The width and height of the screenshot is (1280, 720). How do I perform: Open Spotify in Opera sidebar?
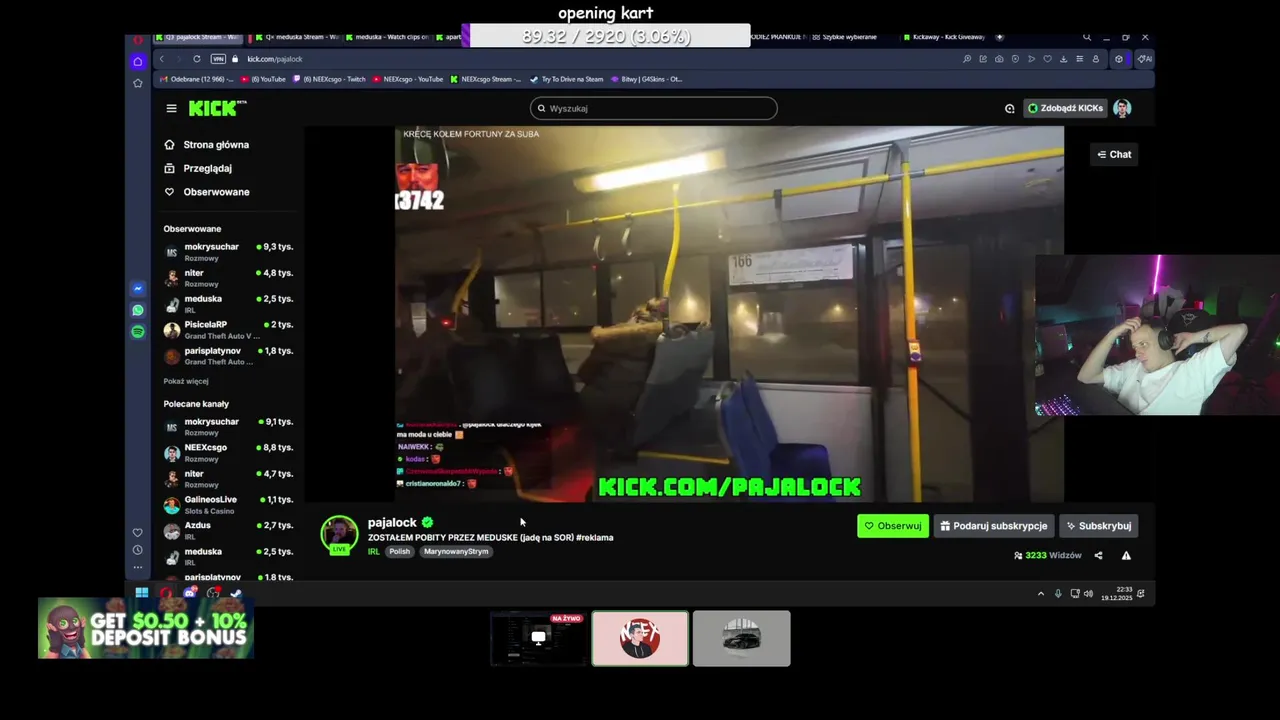[x=138, y=331]
